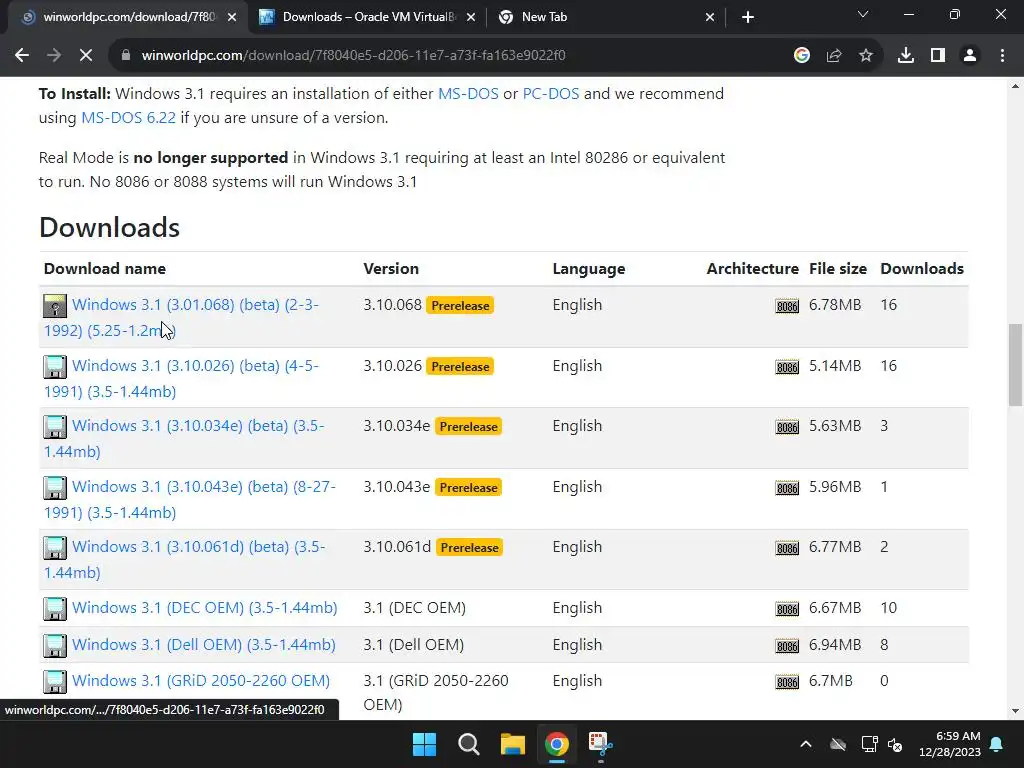
Task: Open Chrome downloads tray icon
Action: (905, 56)
